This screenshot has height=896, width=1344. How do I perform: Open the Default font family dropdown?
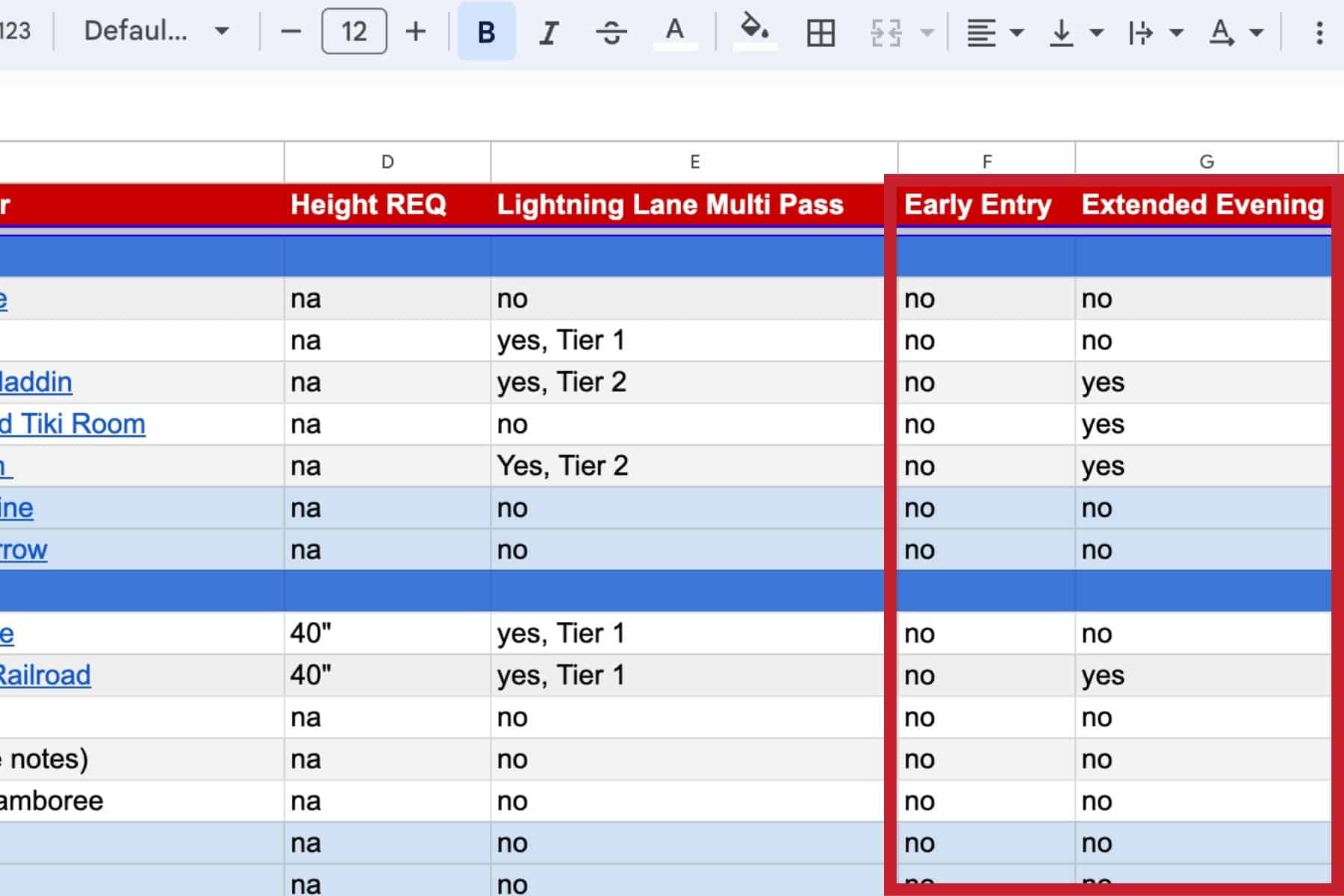pos(155,31)
